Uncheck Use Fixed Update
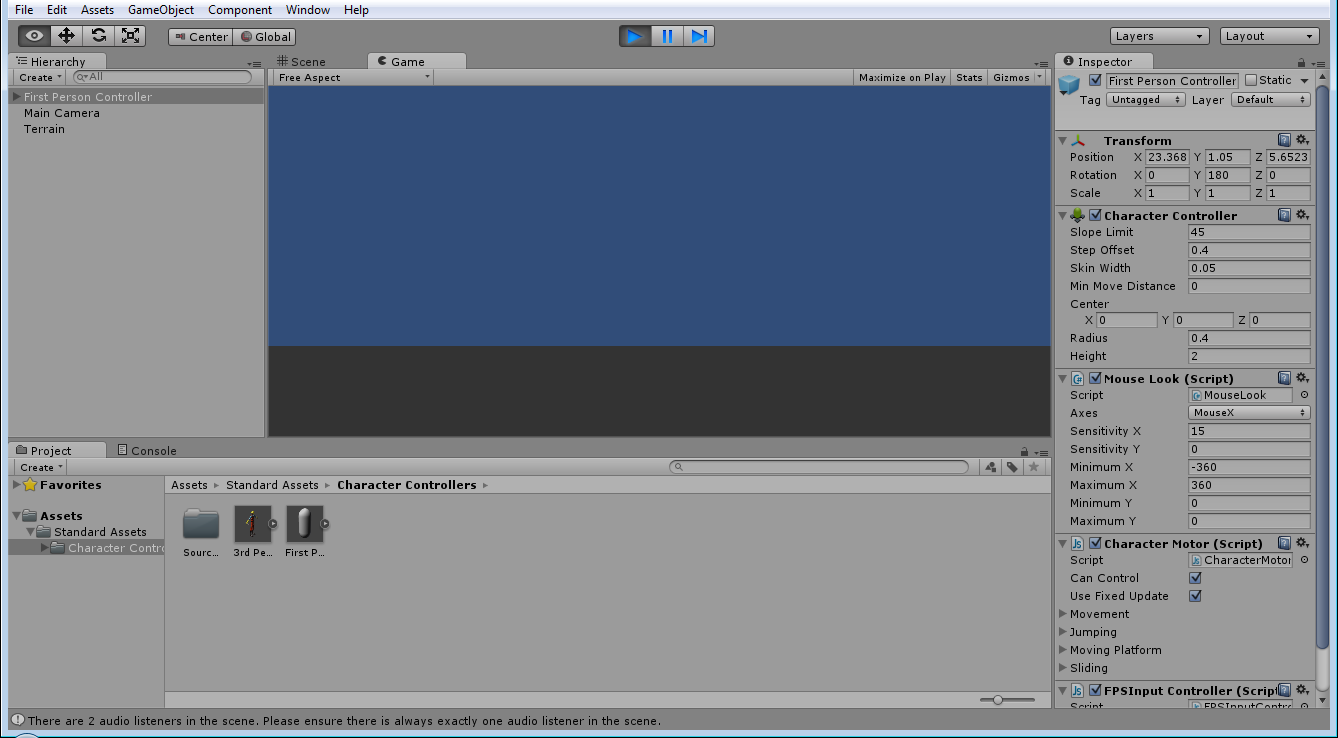This screenshot has width=1338, height=738. 1196,595
